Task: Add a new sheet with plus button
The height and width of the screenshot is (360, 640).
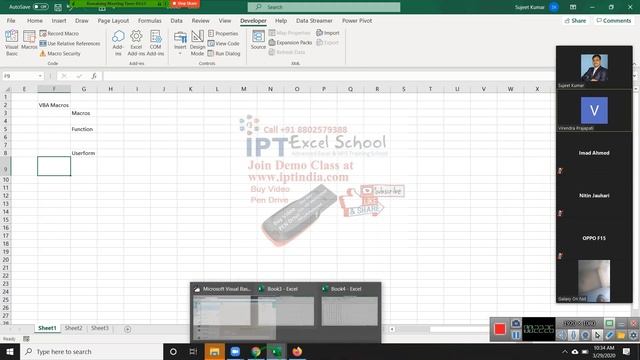Action: coord(127,329)
